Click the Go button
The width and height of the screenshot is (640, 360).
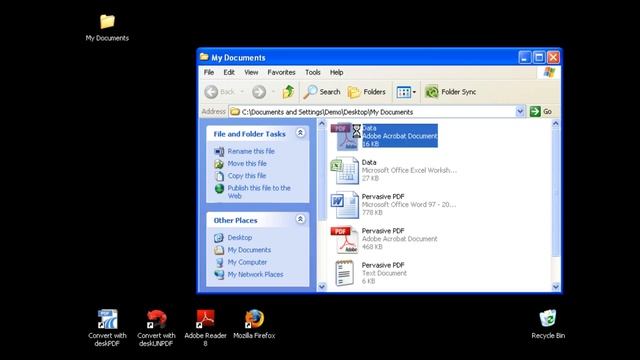click(x=541, y=111)
